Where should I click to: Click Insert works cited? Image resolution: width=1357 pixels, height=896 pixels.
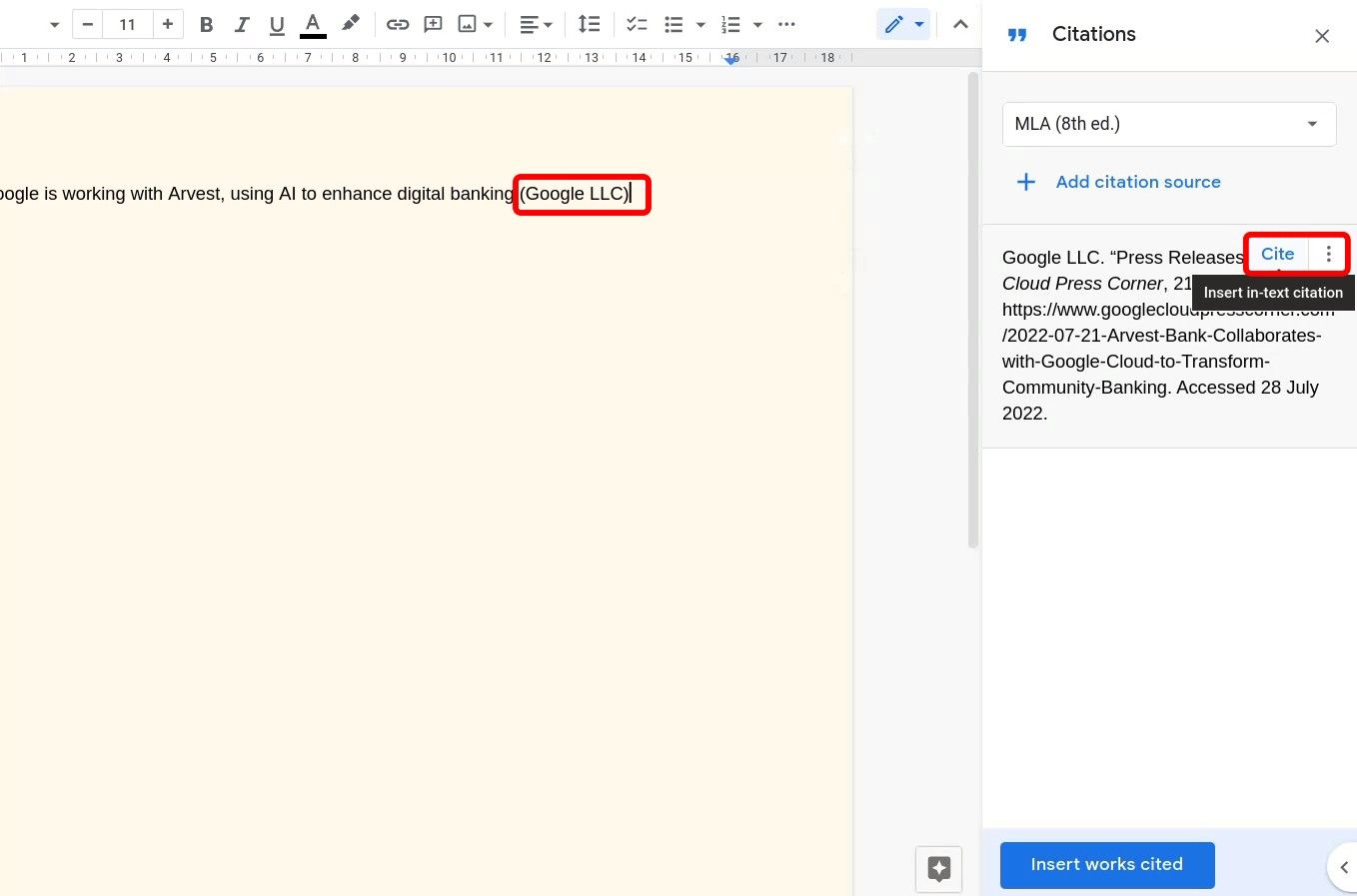[1106, 864]
